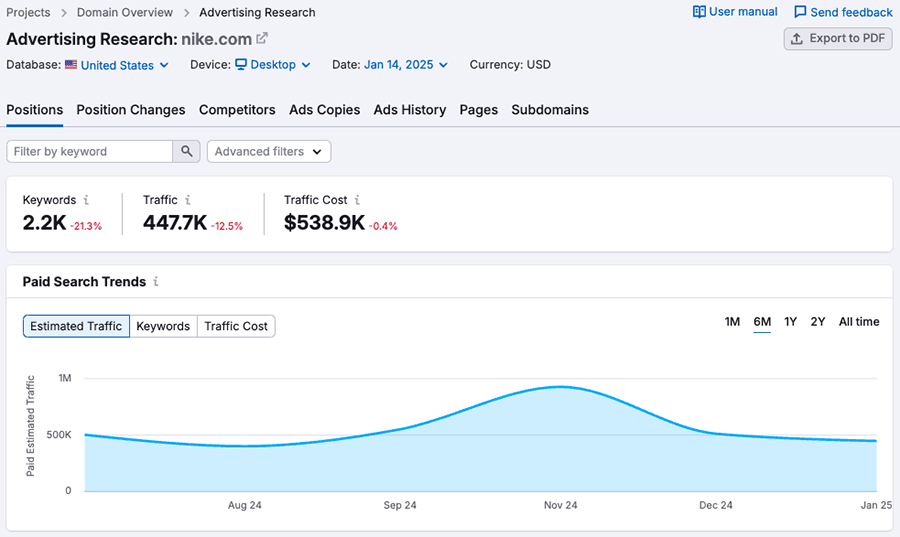
Task: Click the 447.7K traffic value
Action: click(175, 223)
